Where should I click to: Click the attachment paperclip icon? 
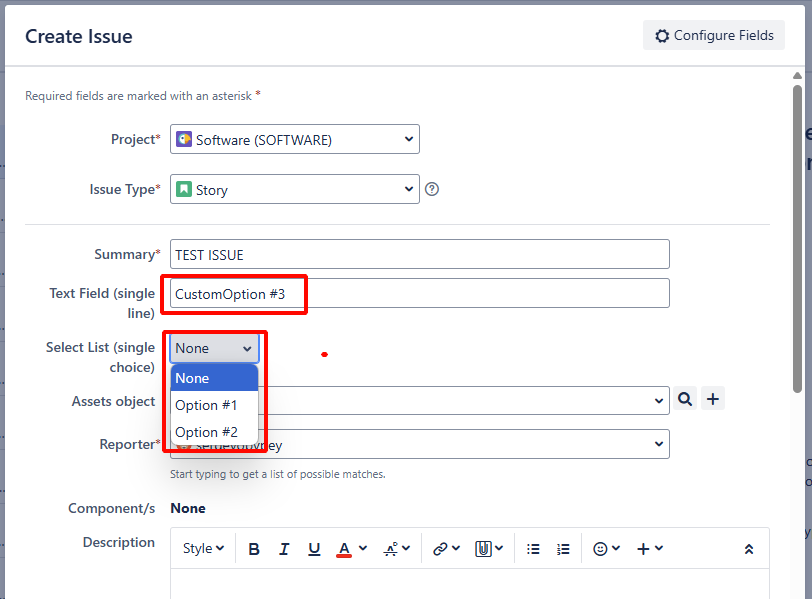[483, 549]
